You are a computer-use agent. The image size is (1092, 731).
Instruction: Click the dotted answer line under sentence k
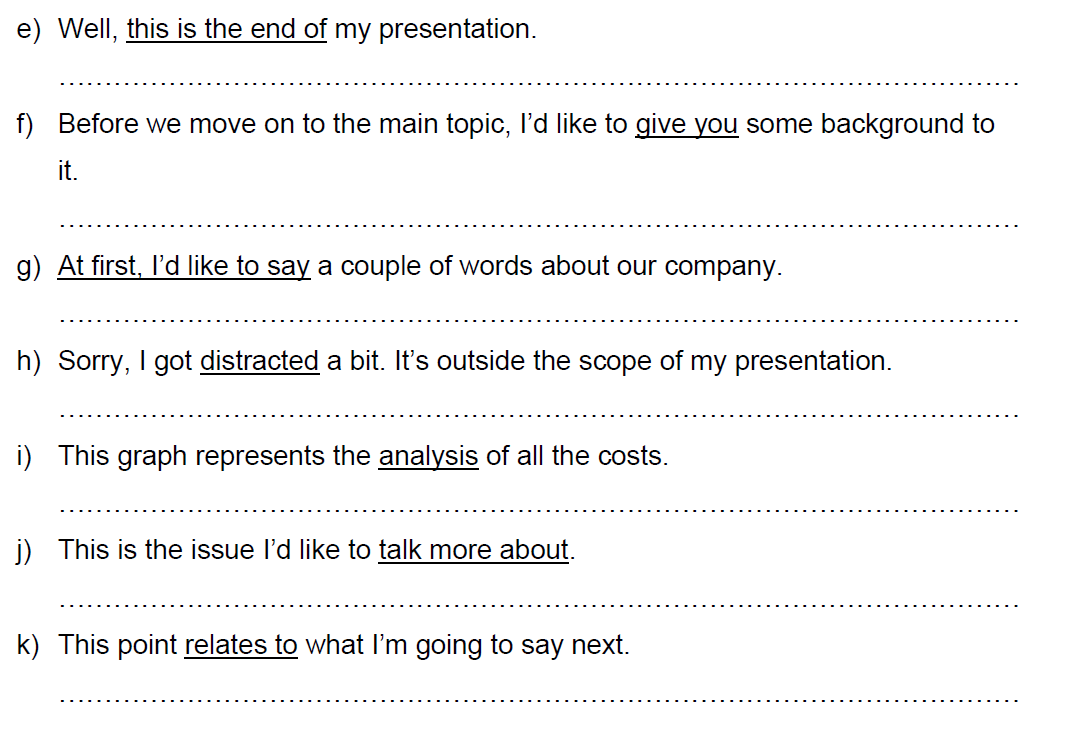pyautogui.click(x=540, y=699)
